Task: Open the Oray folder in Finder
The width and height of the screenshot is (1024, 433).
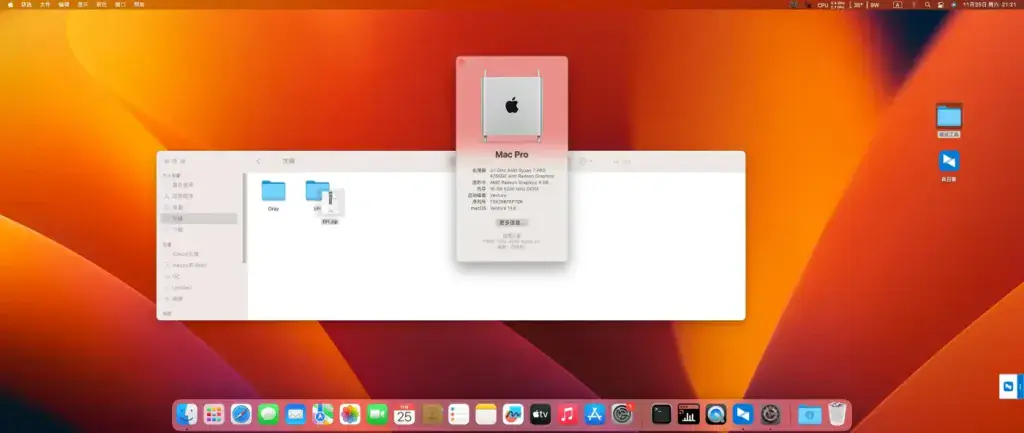Action: coord(274,191)
